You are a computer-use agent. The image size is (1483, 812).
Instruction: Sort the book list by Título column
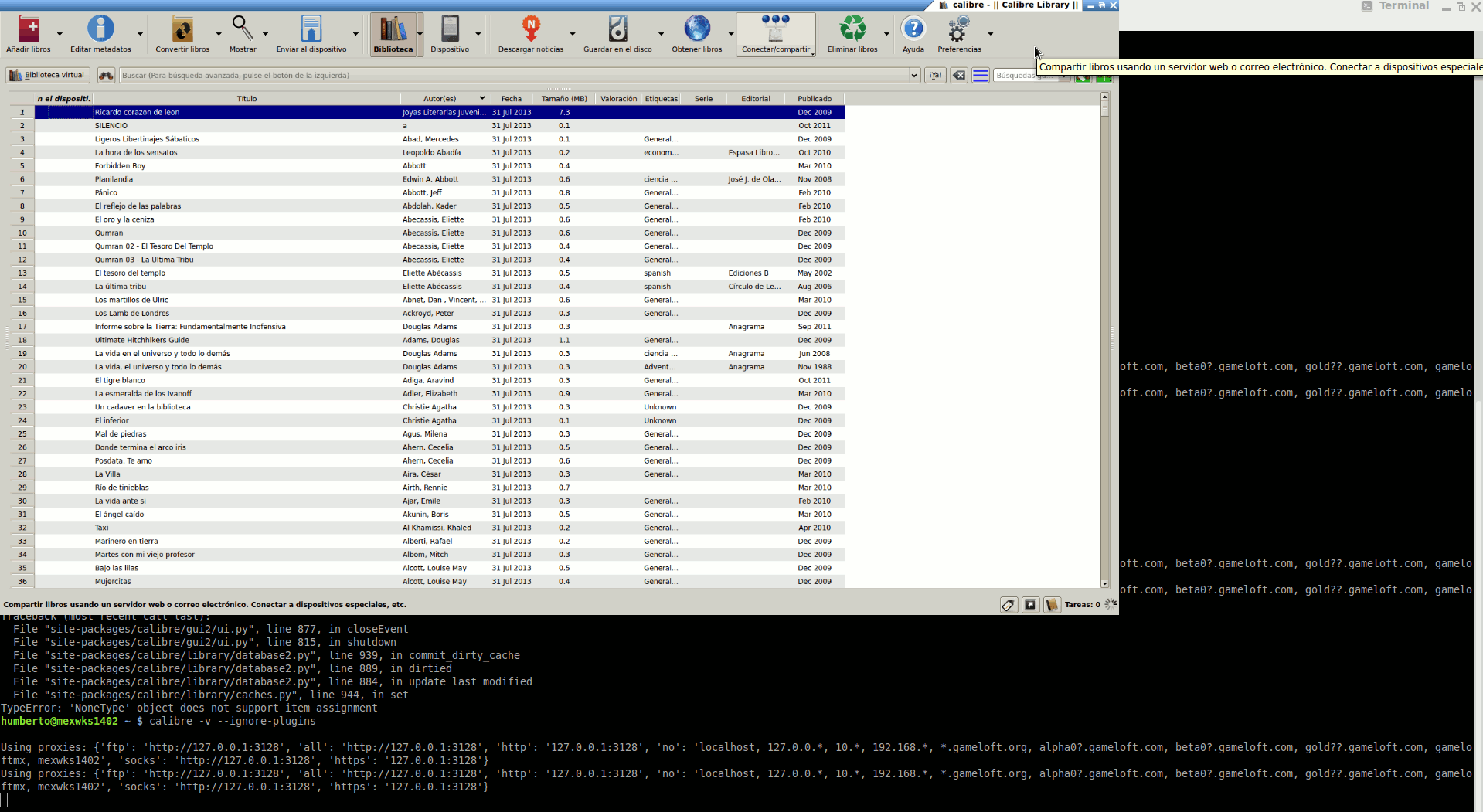pos(247,99)
